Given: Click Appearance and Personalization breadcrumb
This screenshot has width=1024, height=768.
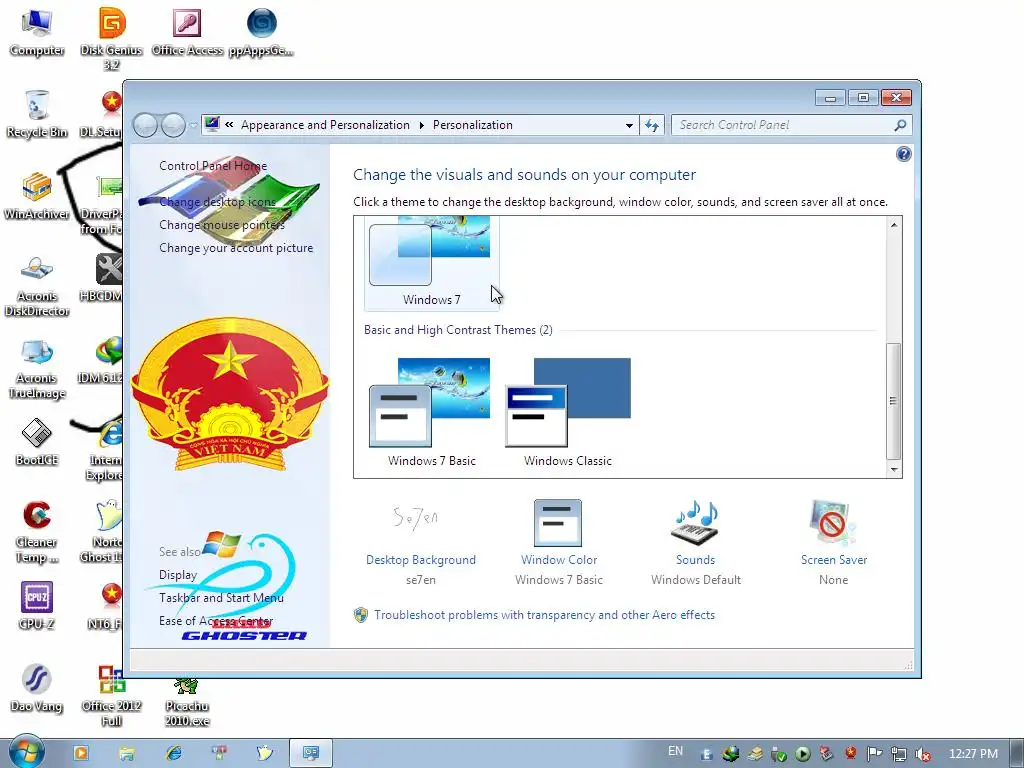Looking at the screenshot, I should [x=325, y=125].
